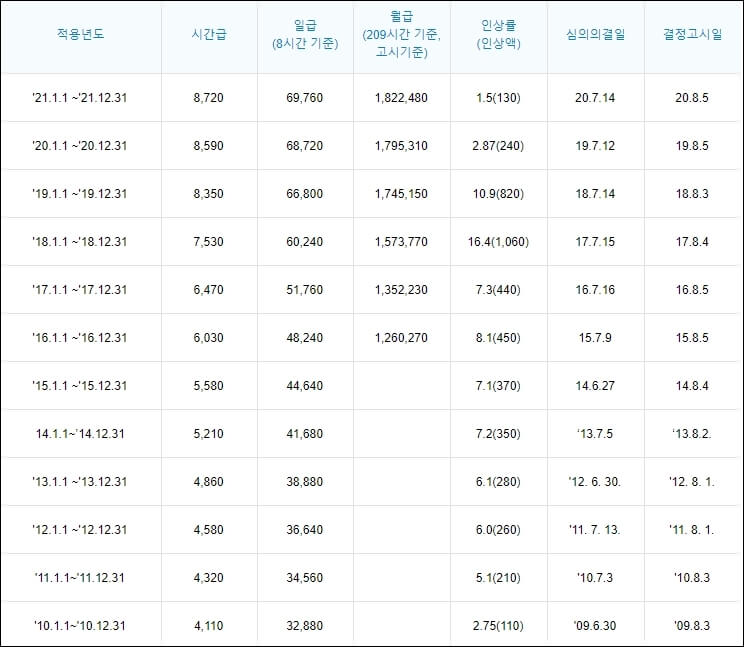Click monthly wage value 1,573,770
The image size is (744, 647).
(x=401, y=241)
